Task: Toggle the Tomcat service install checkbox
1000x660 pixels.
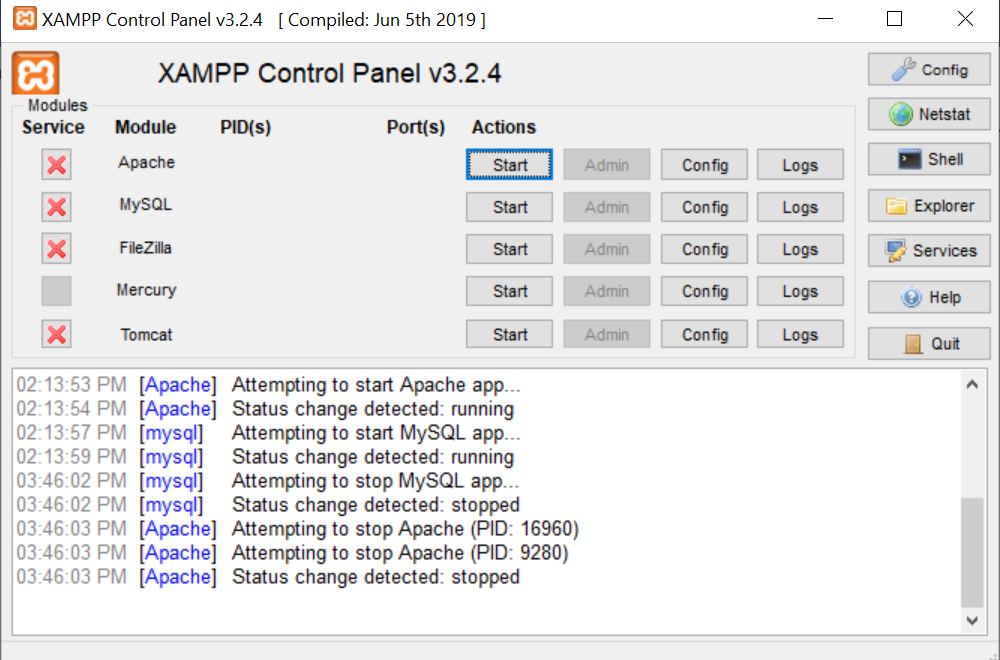Action: click(57, 334)
